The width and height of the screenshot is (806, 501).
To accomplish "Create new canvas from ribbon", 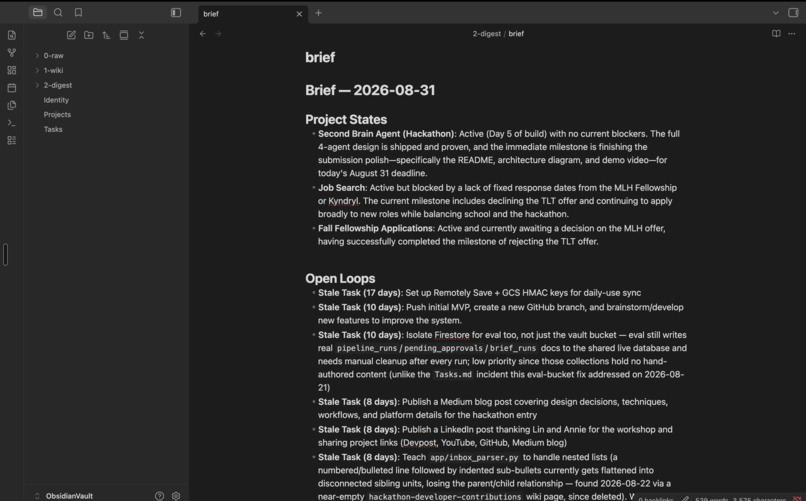I will (x=12, y=70).
